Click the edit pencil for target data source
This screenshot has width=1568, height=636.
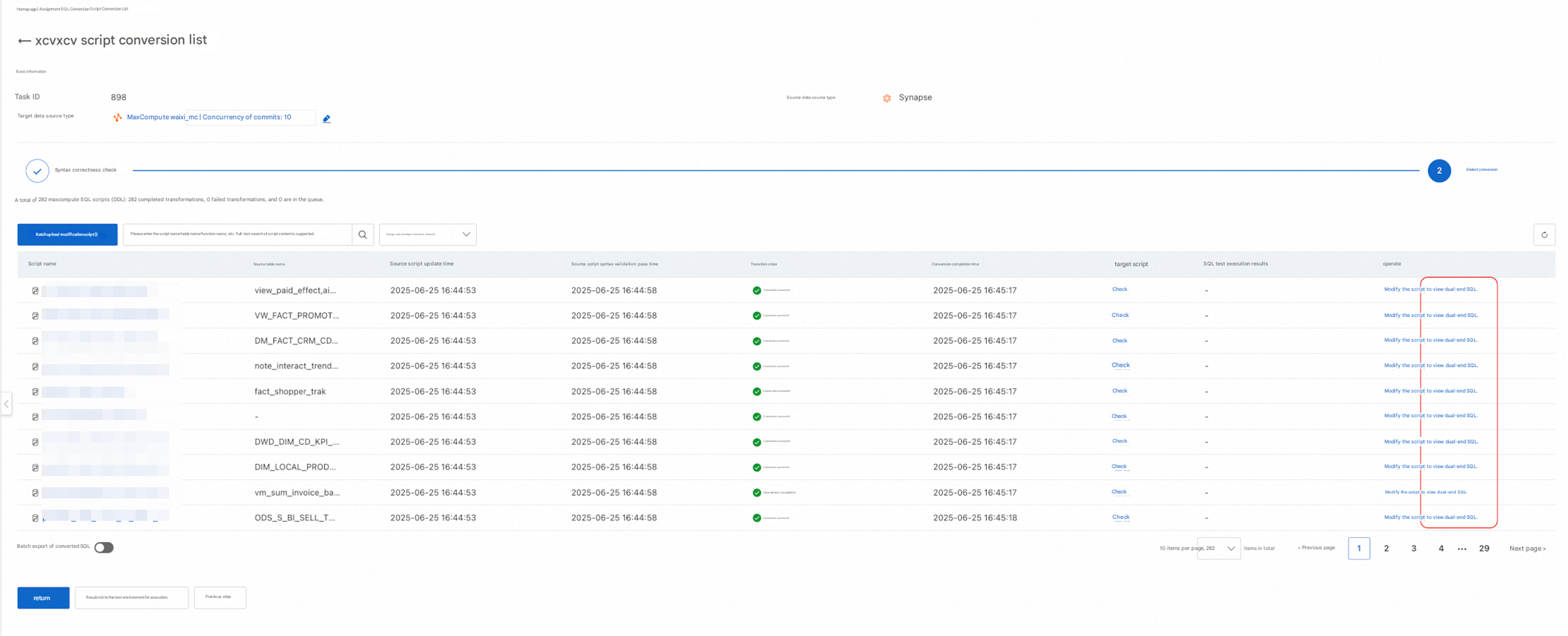pos(327,119)
